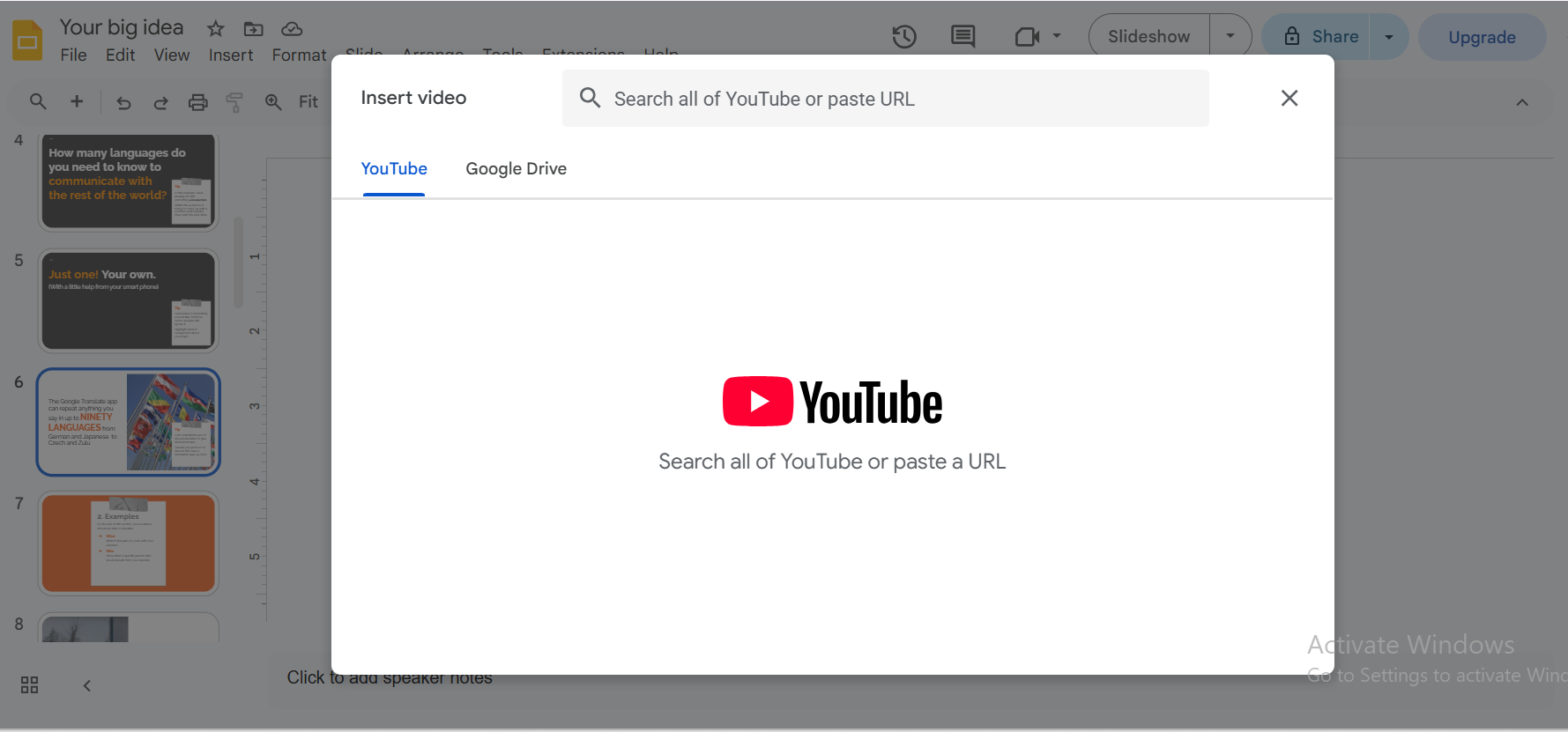Click the 'Your big idea' title
1568x732 pixels.
[x=122, y=27]
